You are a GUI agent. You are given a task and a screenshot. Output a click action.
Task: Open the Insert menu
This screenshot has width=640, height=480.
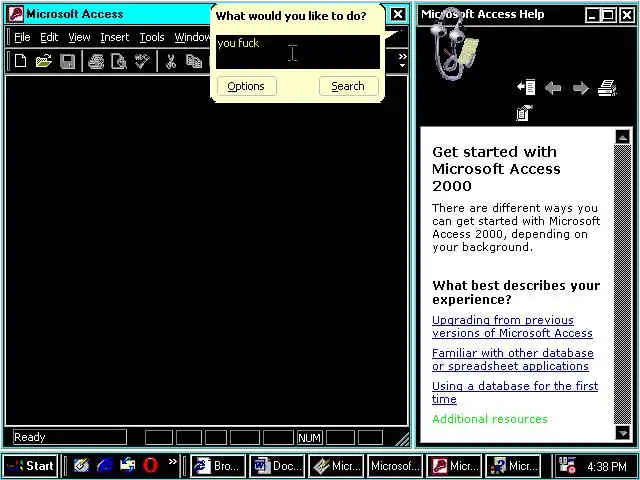point(115,37)
